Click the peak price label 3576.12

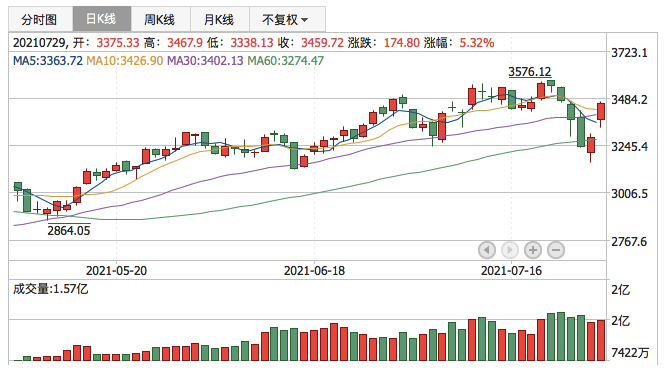(530, 71)
